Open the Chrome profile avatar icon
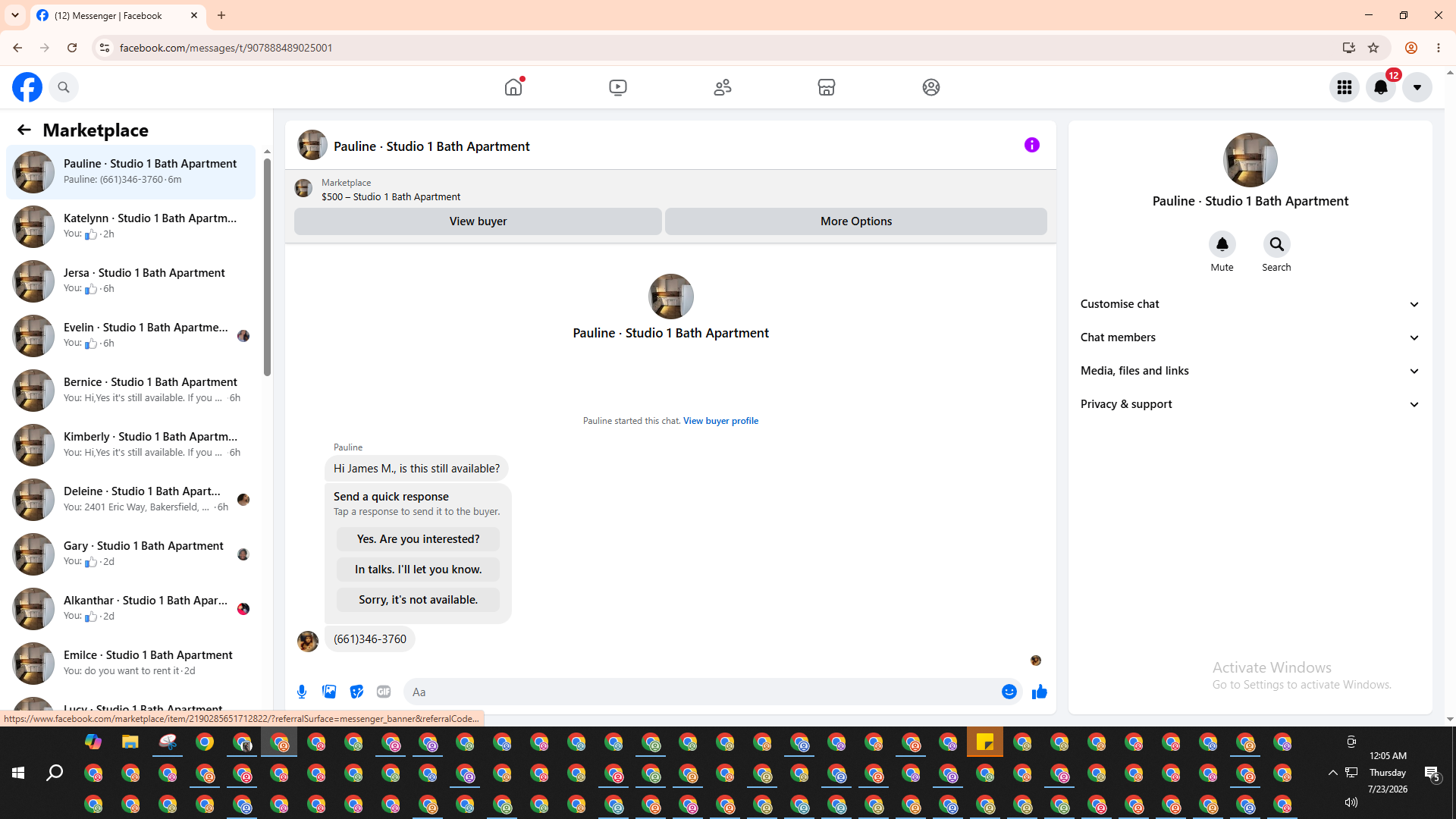 1411,48
